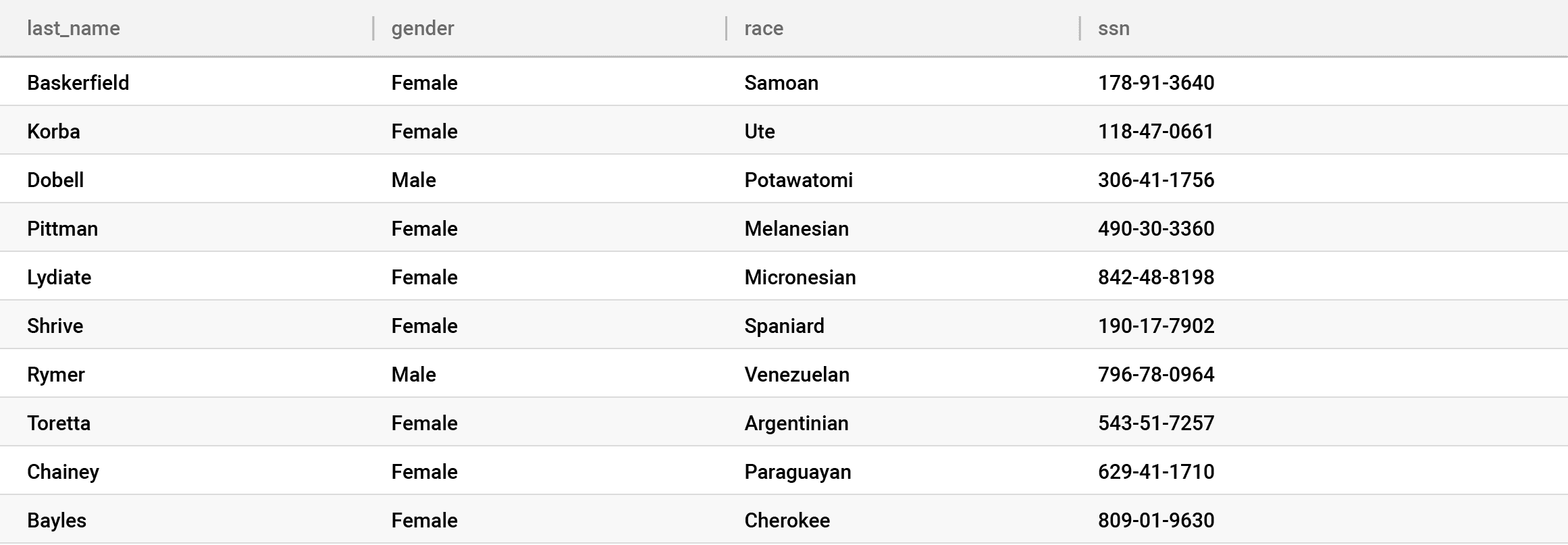Click the resize divider between last_name and gender
This screenshot has width=1568, height=545.
point(373,28)
